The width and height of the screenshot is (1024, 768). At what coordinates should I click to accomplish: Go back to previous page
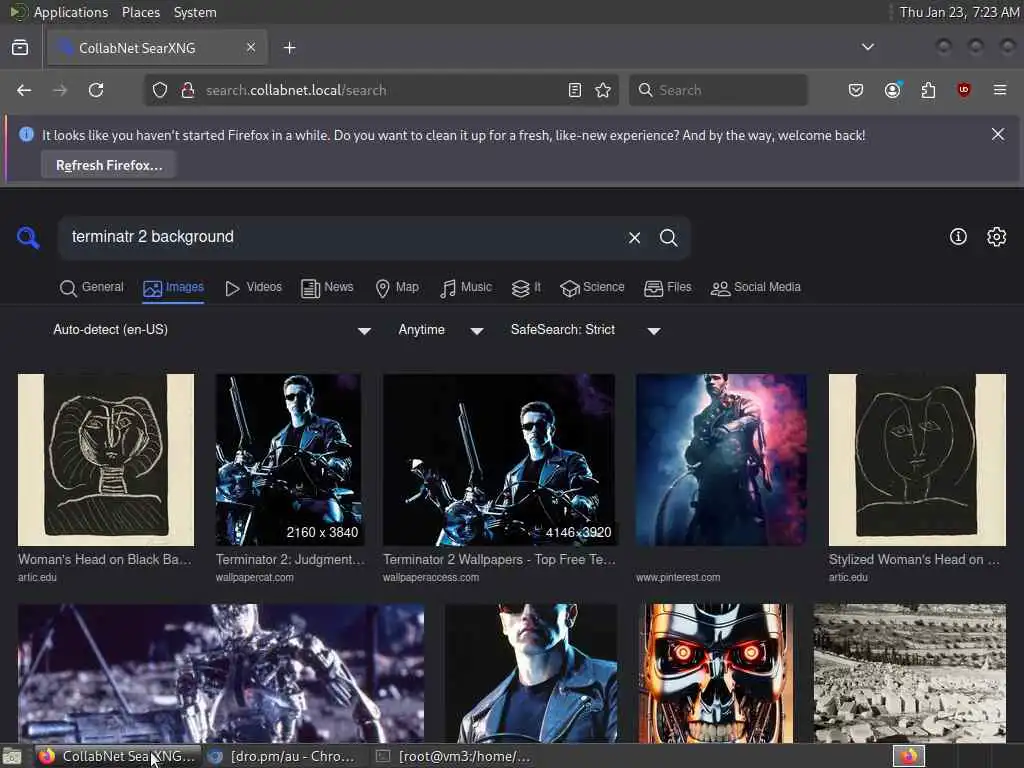click(24, 90)
